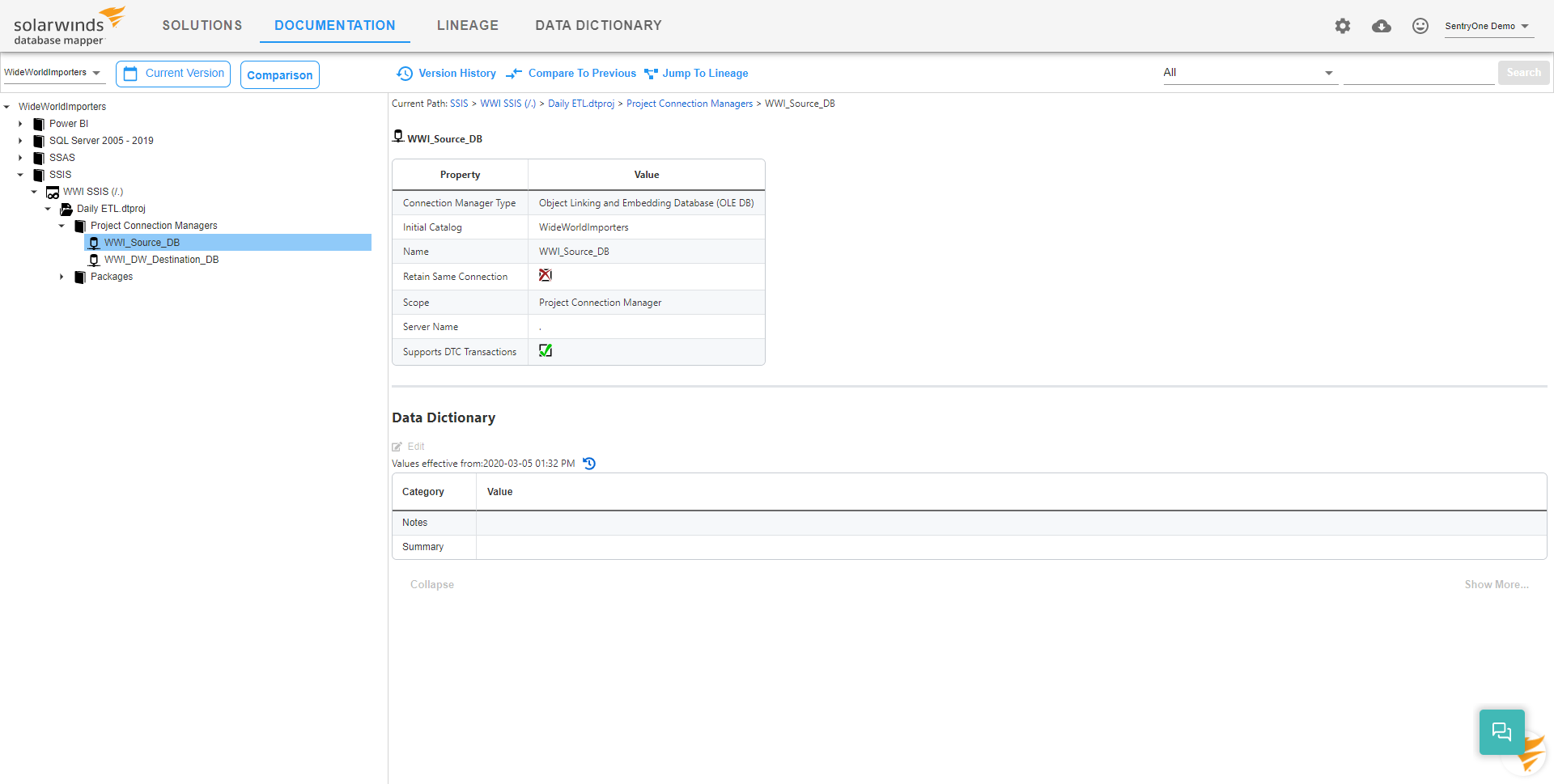Click the Connection Manager Type property cell

pos(460,203)
